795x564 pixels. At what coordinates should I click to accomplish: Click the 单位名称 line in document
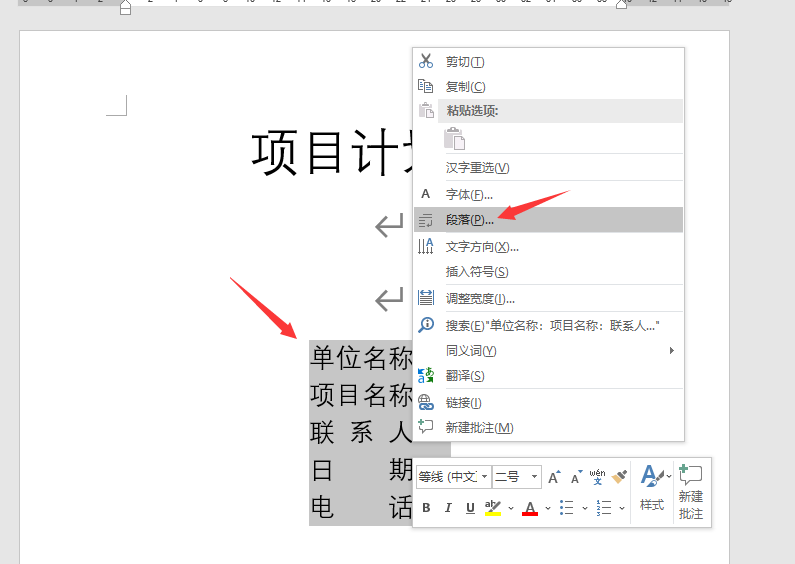pos(362,358)
